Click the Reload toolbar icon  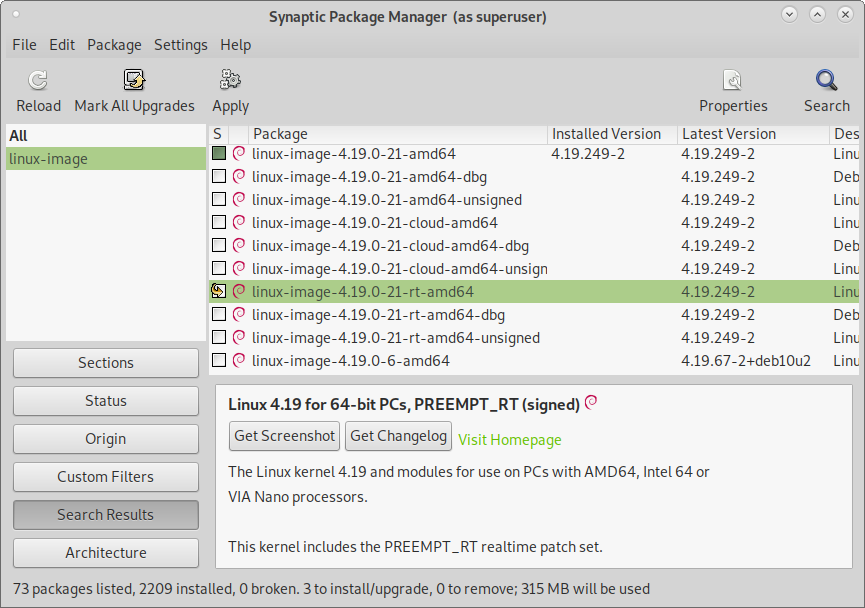point(38,81)
